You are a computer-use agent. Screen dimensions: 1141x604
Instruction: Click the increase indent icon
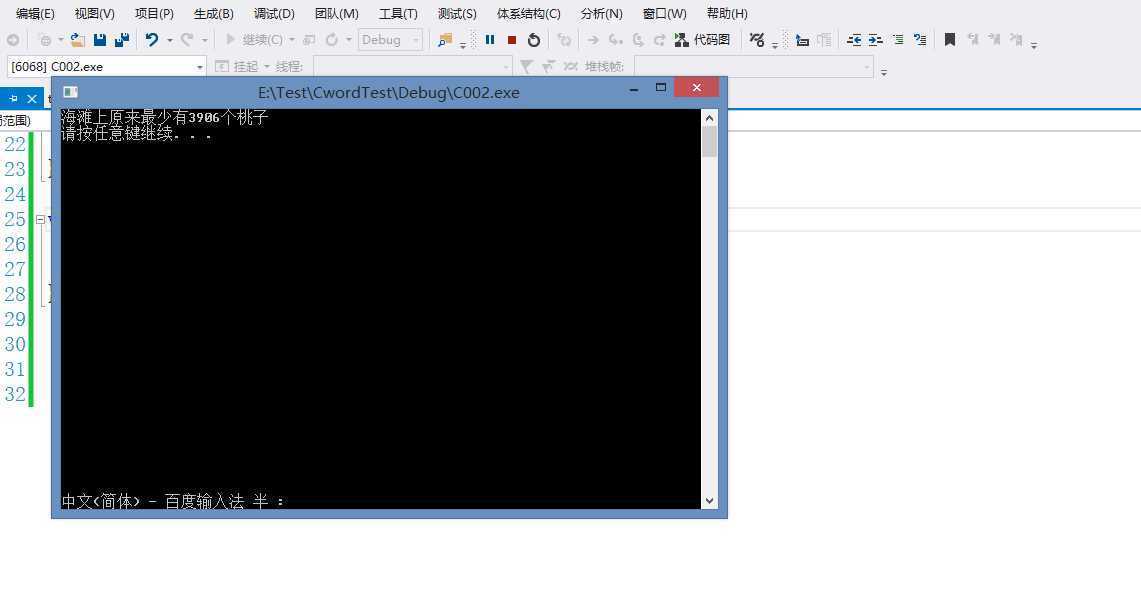[875, 40]
